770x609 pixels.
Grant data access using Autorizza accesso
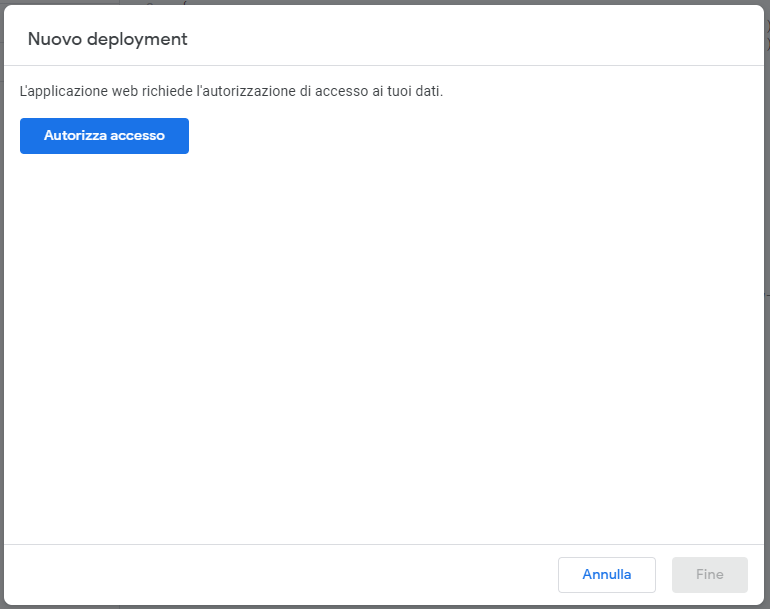pos(104,136)
